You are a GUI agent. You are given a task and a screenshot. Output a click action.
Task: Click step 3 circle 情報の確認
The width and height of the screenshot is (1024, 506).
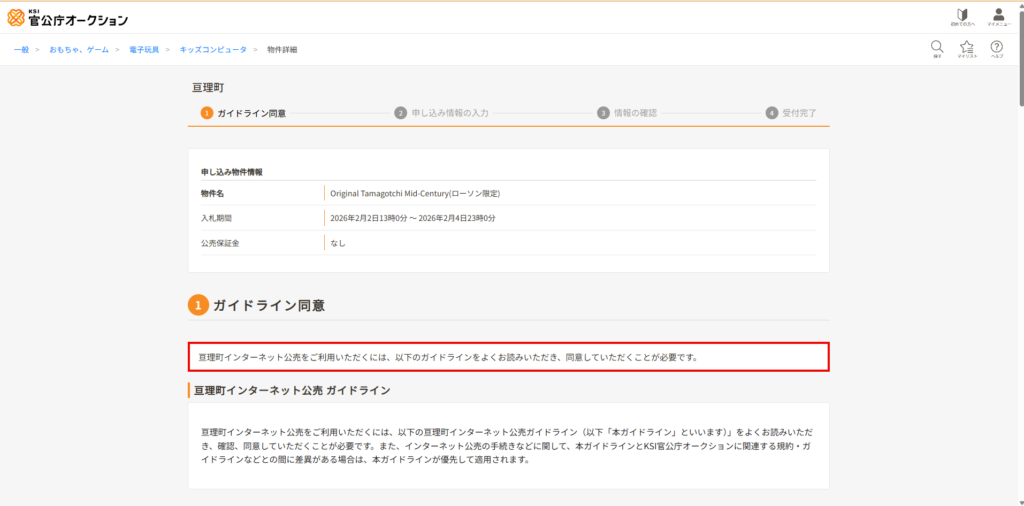[603, 113]
